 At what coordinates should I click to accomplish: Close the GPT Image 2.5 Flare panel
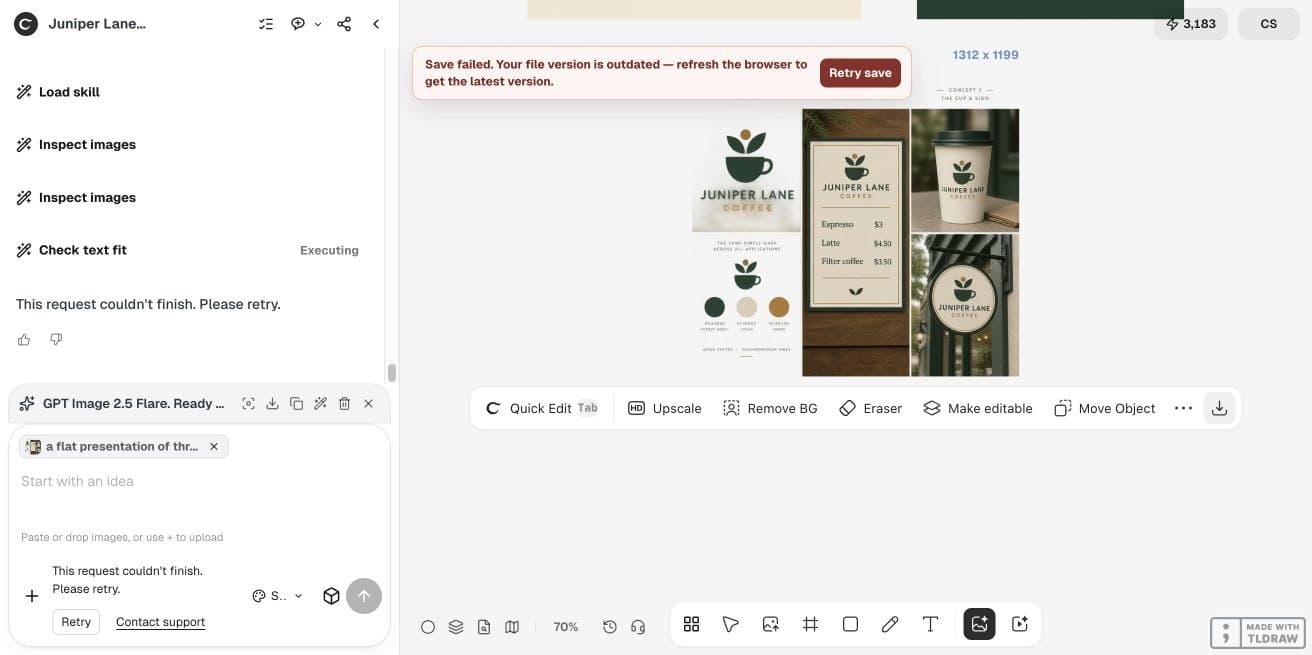pos(368,404)
